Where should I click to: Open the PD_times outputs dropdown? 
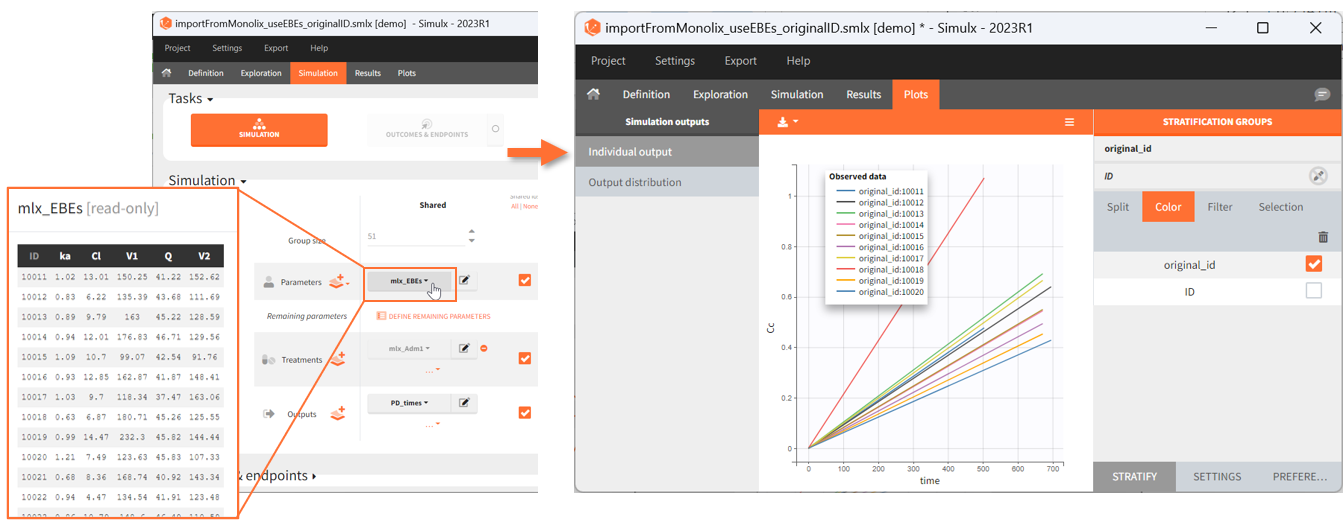(x=410, y=403)
